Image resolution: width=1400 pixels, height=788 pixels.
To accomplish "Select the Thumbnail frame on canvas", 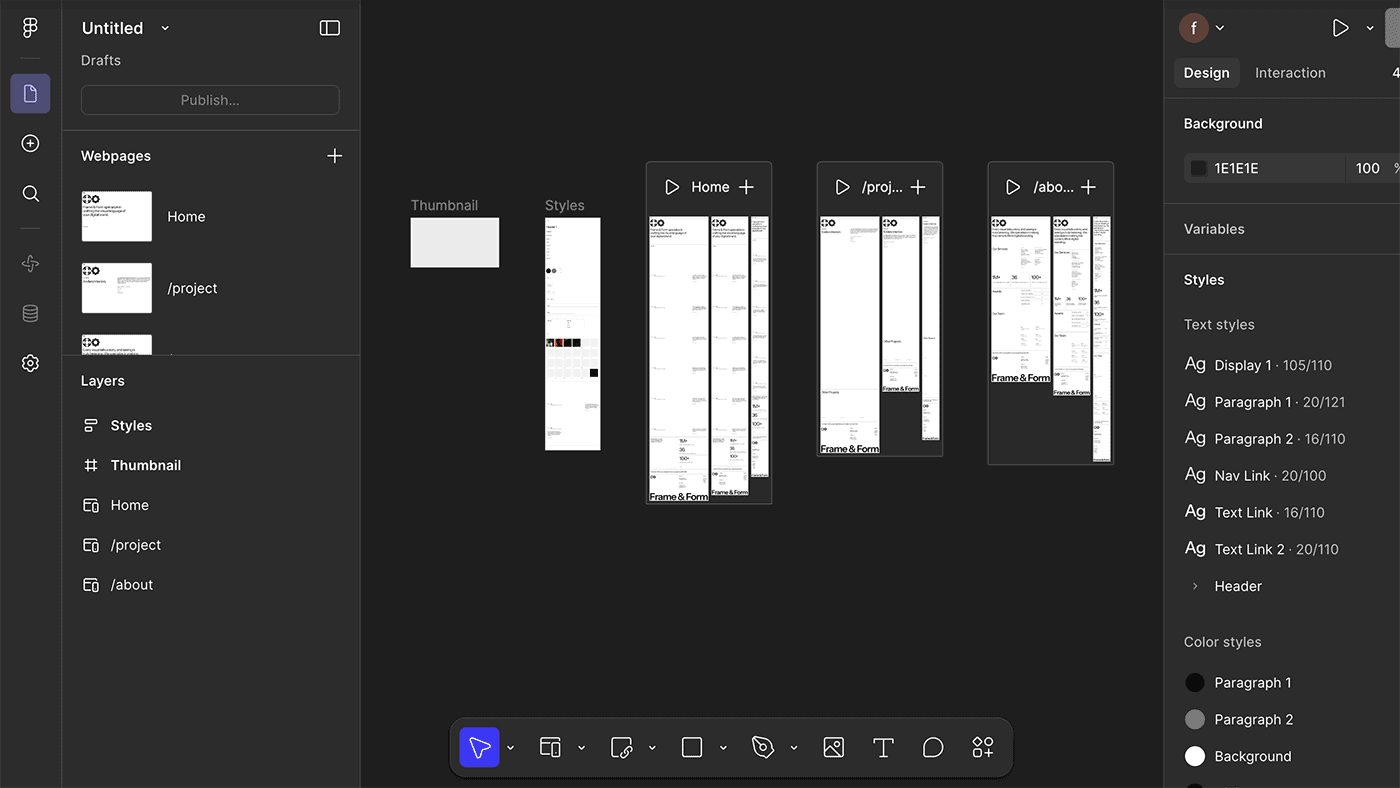I will click(454, 242).
